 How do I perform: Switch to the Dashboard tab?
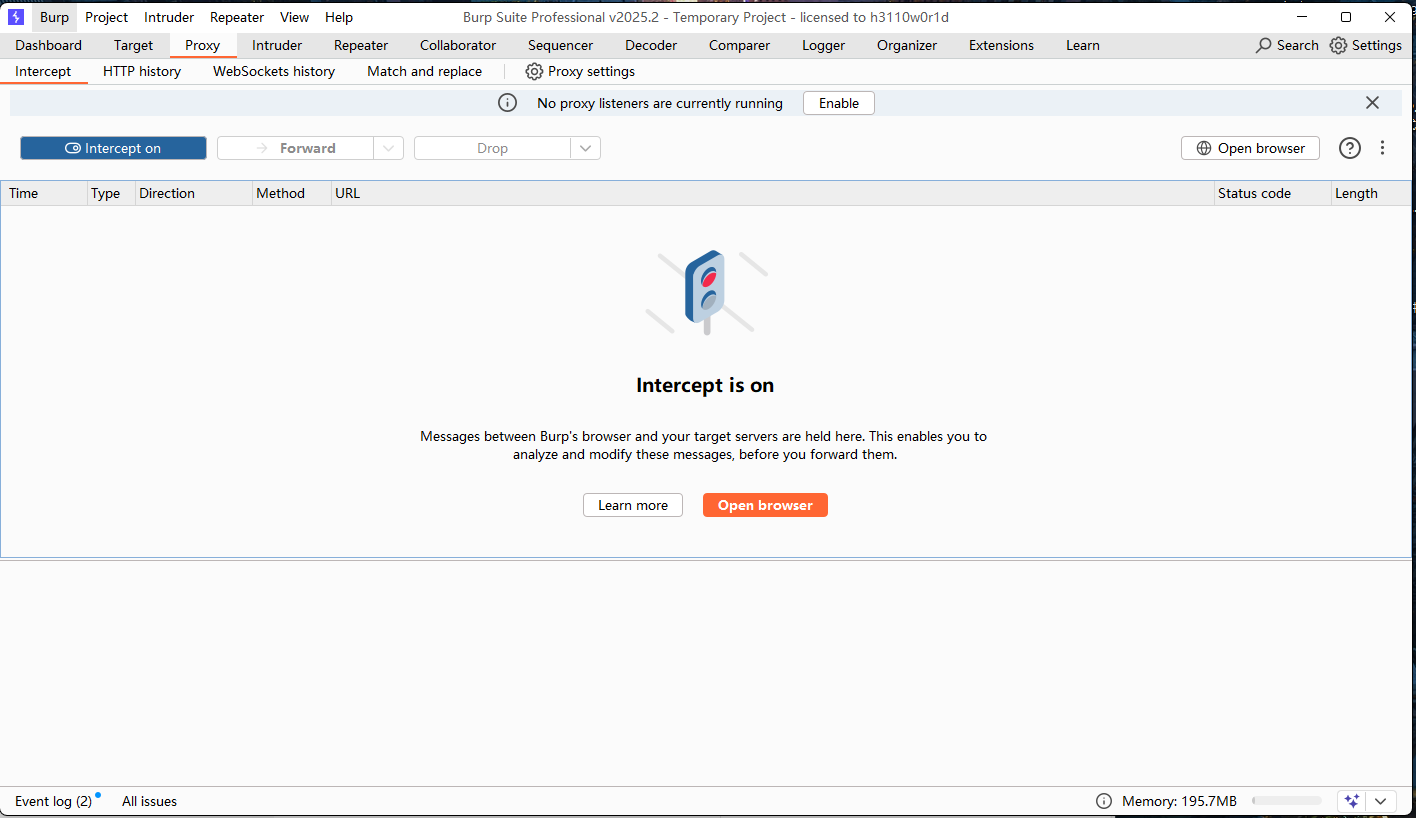tap(49, 45)
